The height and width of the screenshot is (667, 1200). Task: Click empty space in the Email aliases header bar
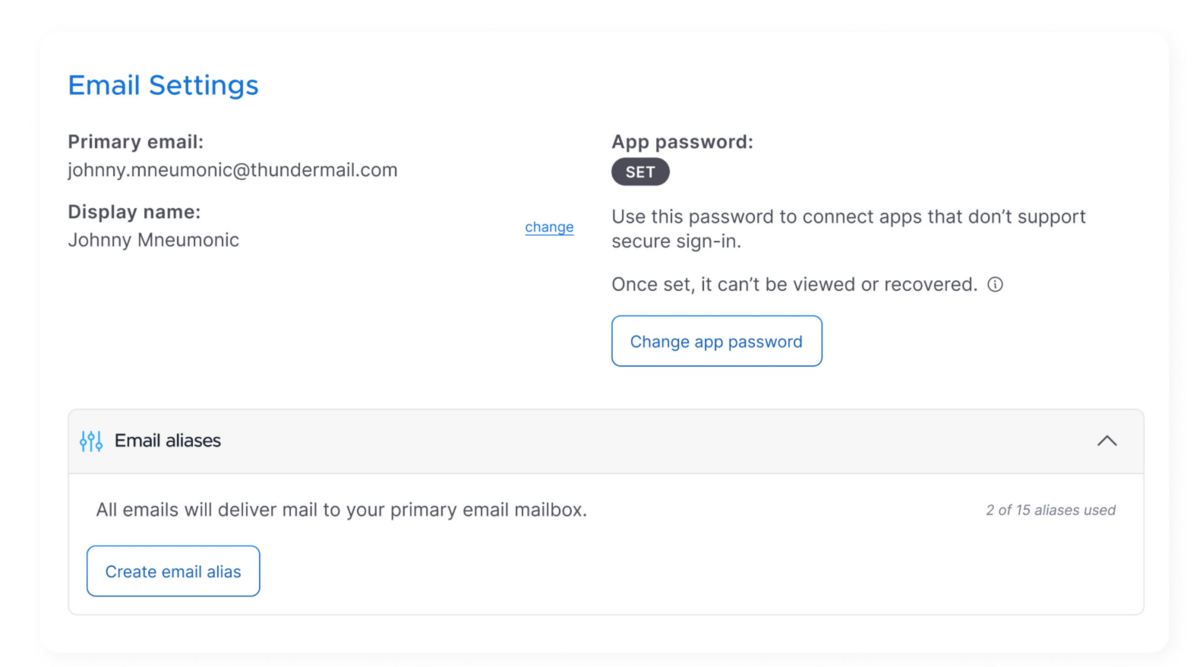click(x=650, y=441)
